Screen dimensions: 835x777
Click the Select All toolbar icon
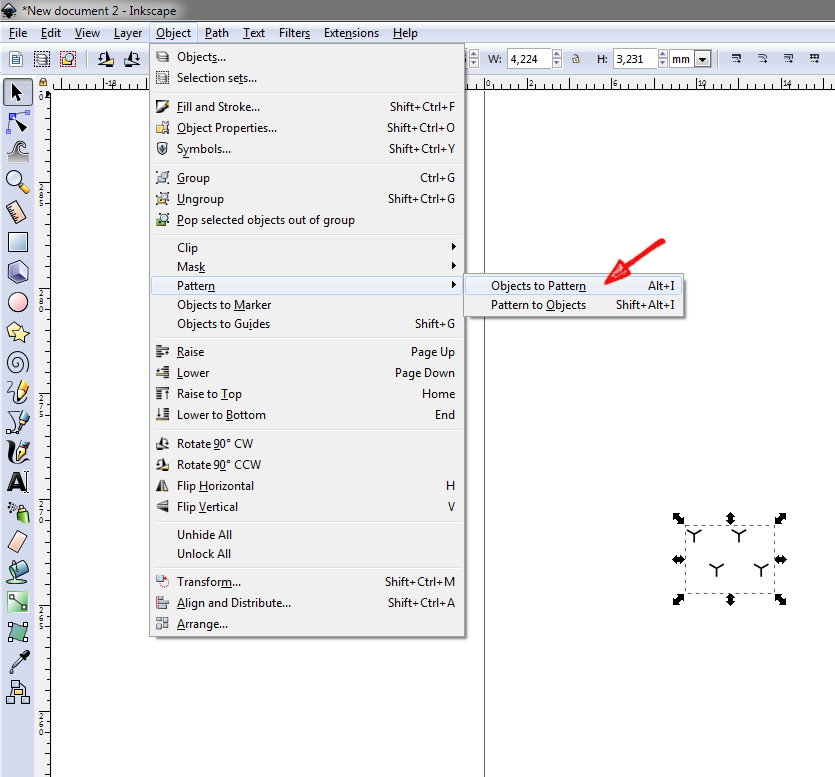click(x=16, y=59)
